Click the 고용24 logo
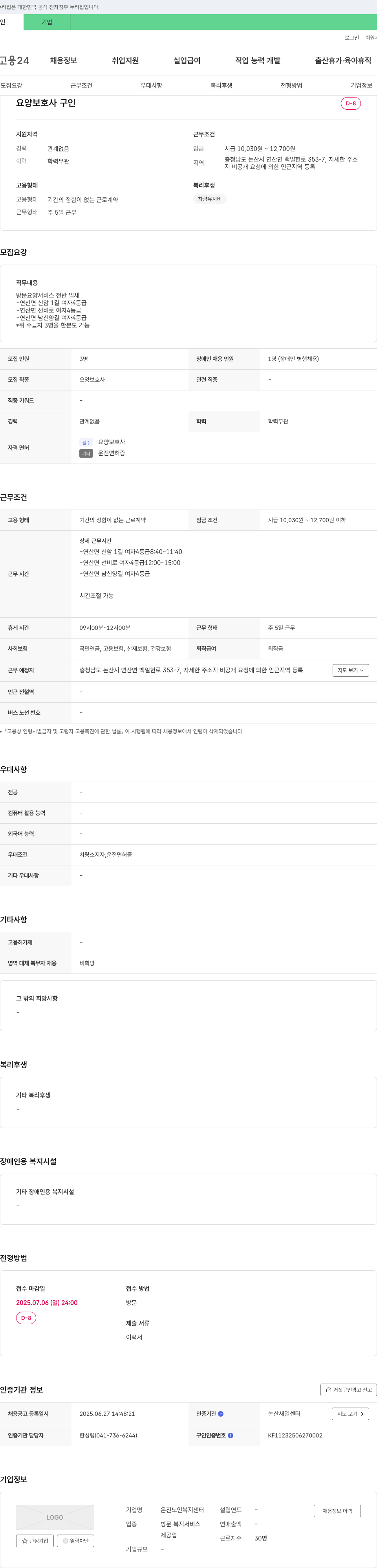Screen dimensions: 377x1568 pos(15,60)
